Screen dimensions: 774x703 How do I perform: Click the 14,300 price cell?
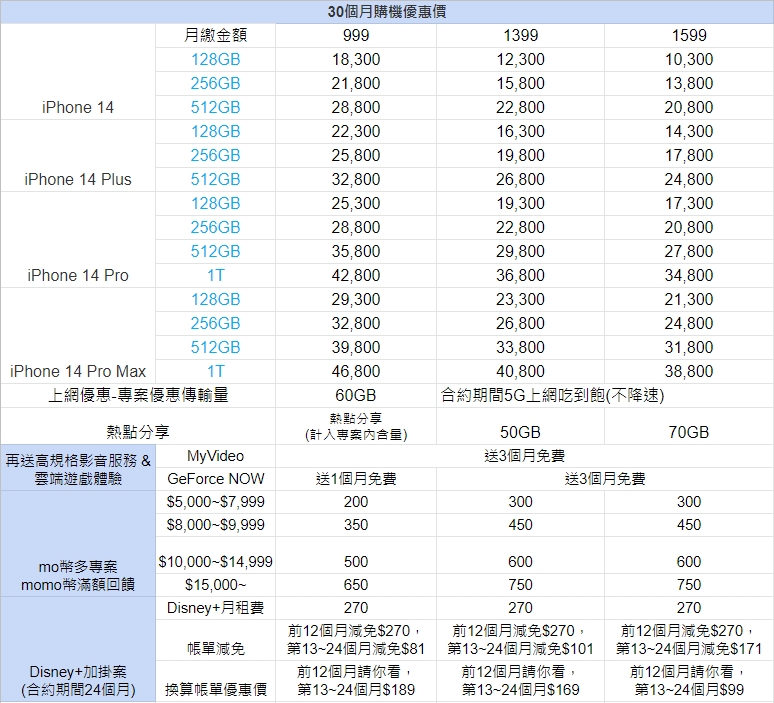[689, 132]
